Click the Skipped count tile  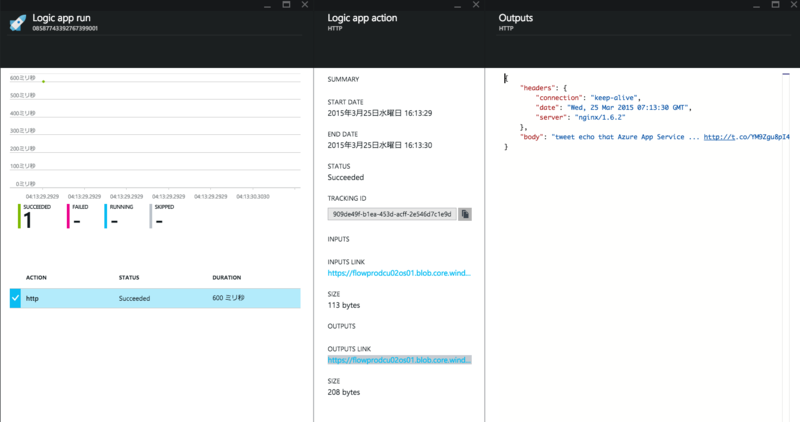pos(162,216)
